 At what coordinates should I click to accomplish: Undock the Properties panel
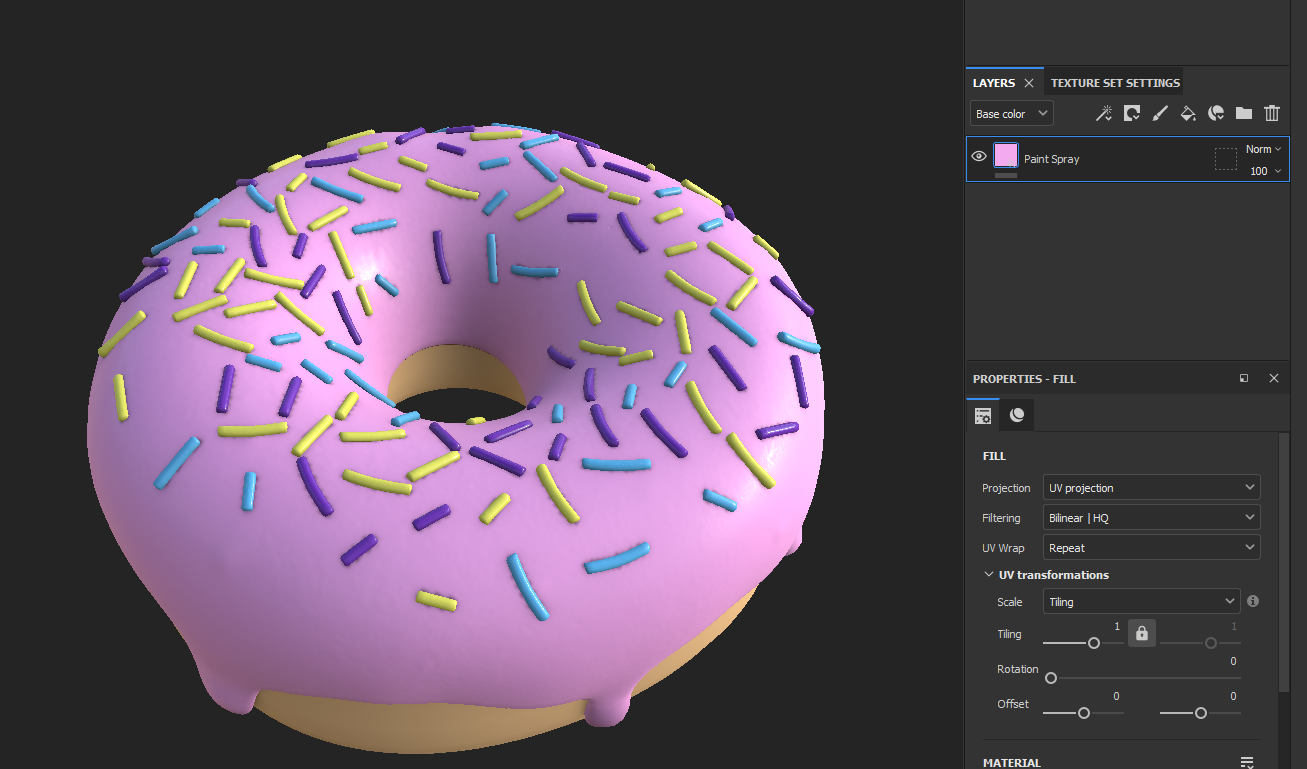[x=1244, y=379]
